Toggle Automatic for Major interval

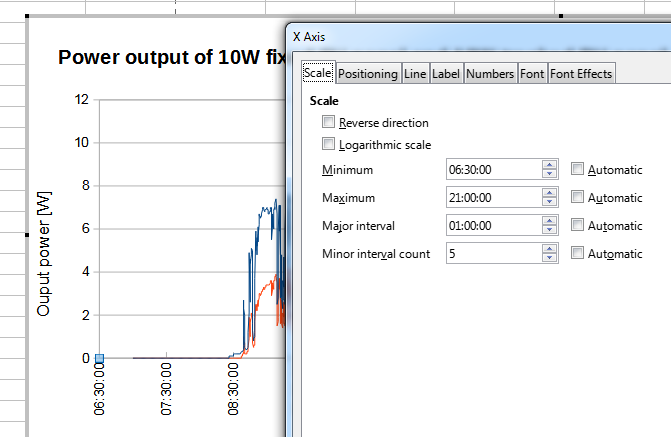577,225
